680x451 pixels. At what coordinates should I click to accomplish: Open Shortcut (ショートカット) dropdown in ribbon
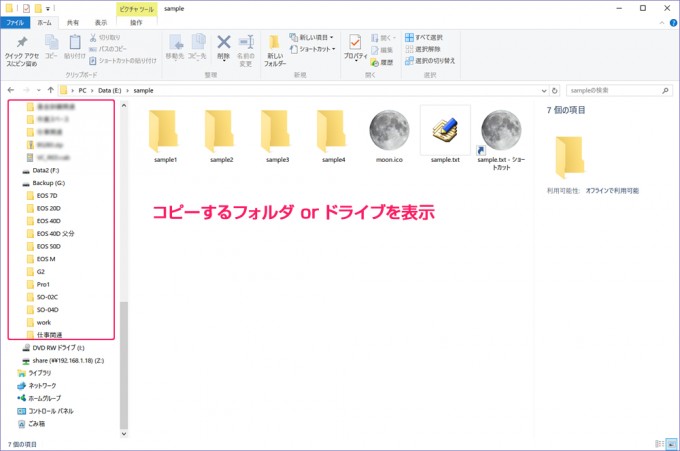pyautogui.click(x=313, y=49)
